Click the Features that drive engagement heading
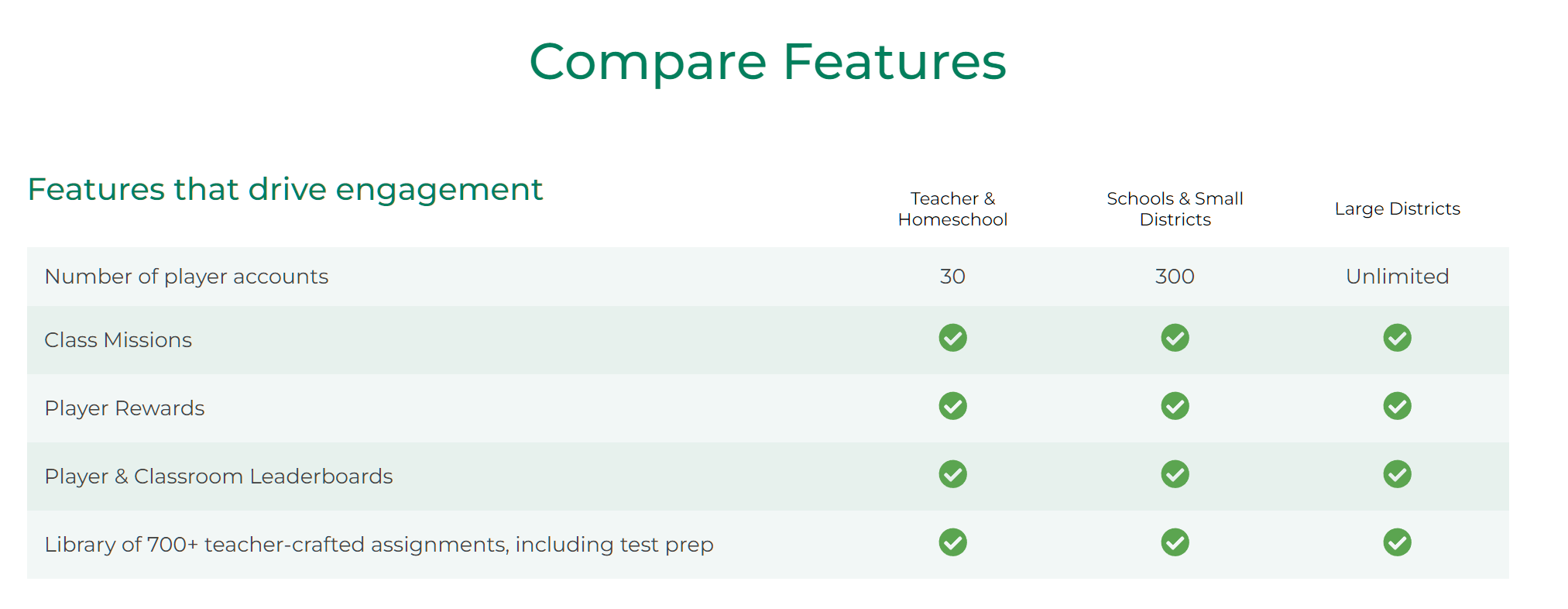The height and width of the screenshot is (609, 1568). pyautogui.click(x=285, y=190)
